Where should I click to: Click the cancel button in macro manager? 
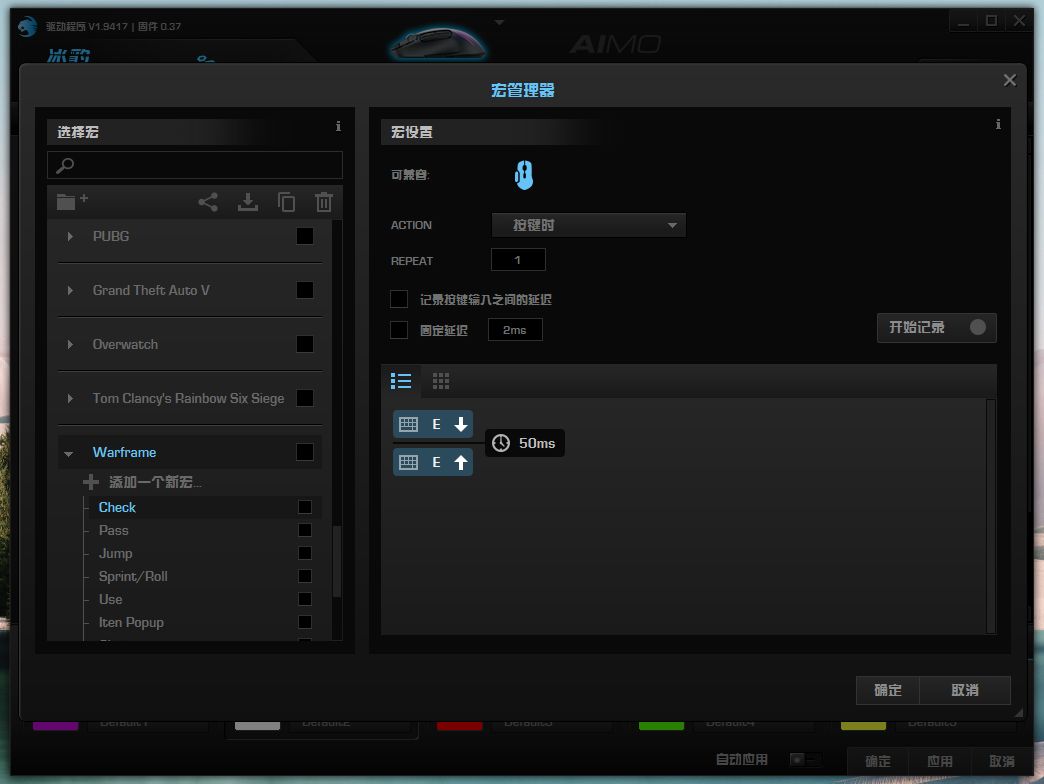[965, 690]
